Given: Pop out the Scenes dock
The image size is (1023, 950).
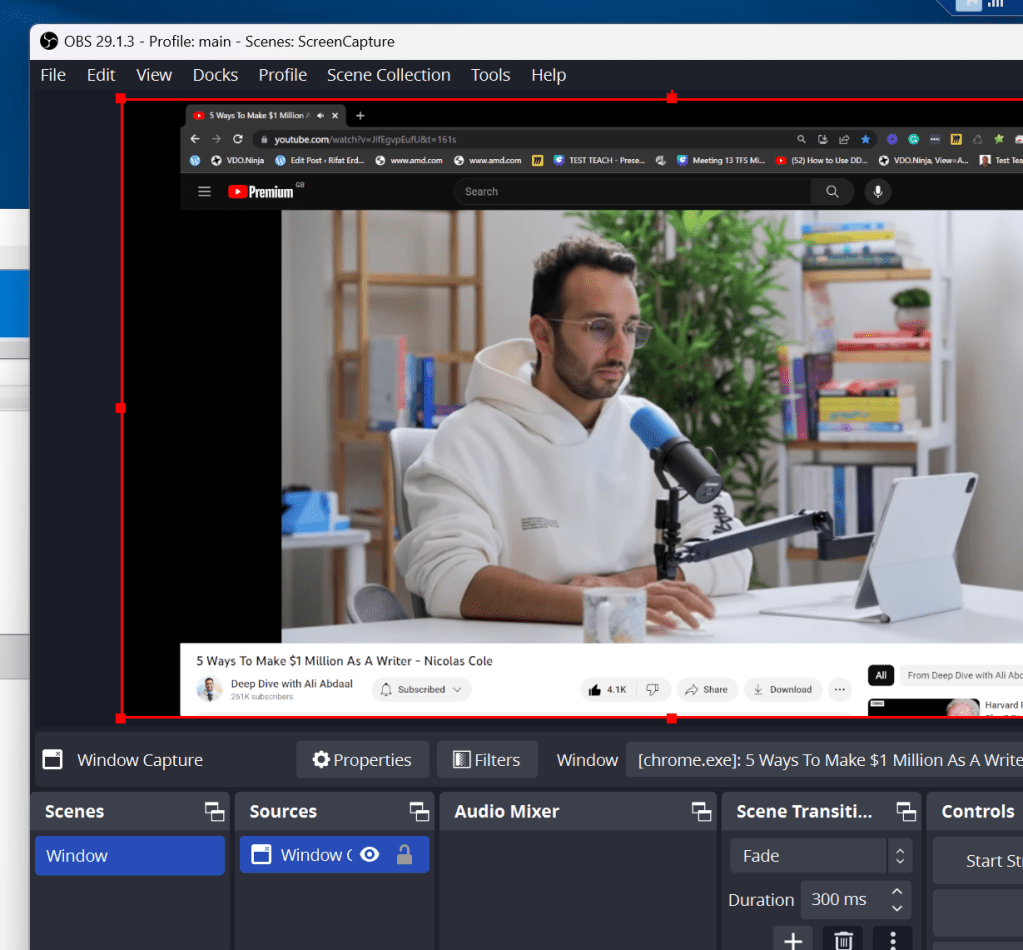Looking at the screenshot, I should coord(214,812).
